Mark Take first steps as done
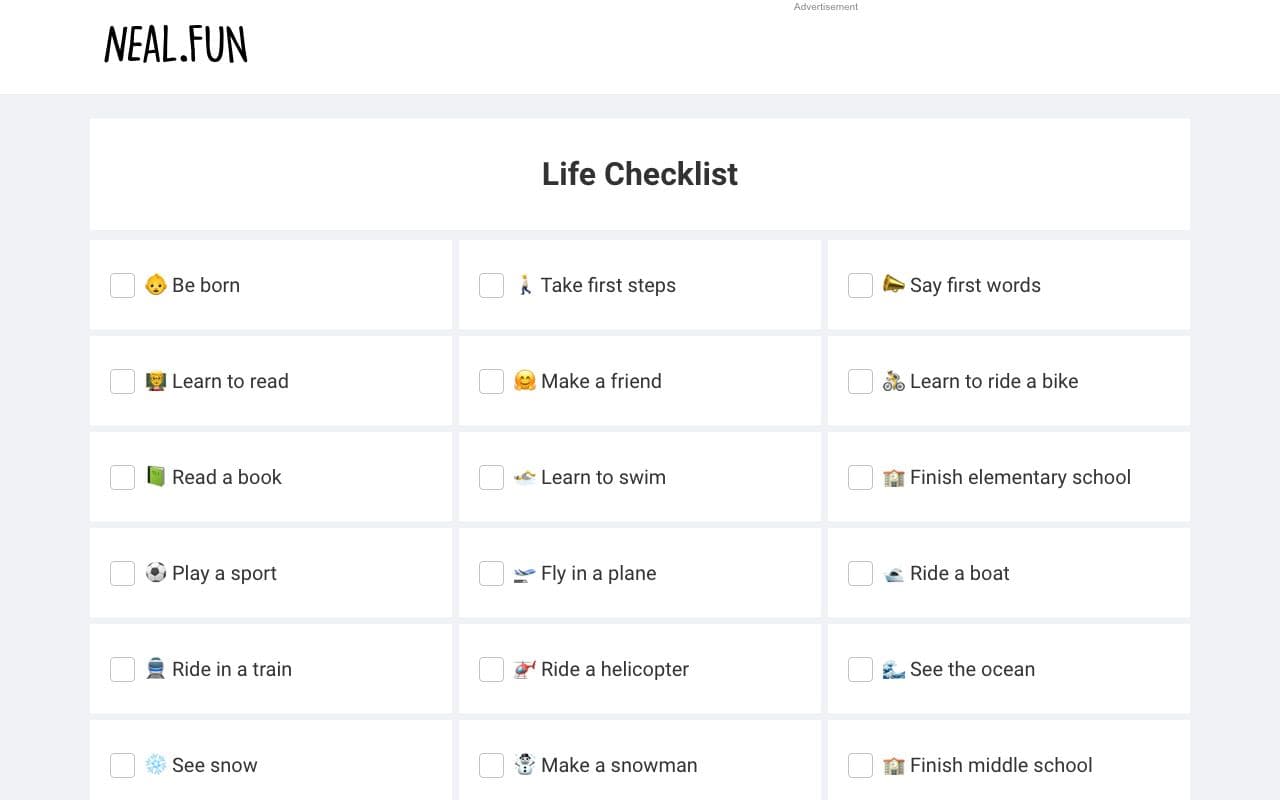Image resolution: width=1280 pixels, height=800 pixels. click(x=491, y=285)
